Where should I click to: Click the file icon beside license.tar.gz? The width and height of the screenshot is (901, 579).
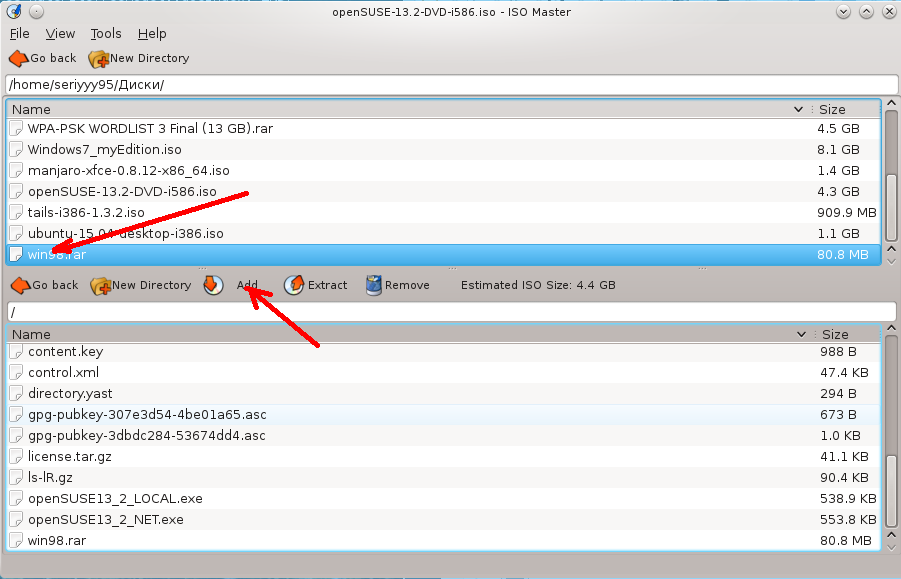point(16,457)
